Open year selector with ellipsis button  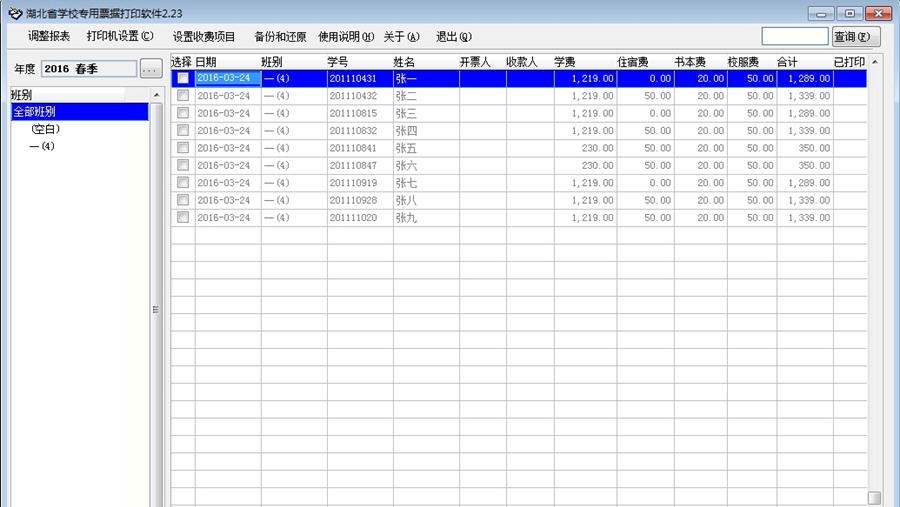point(150,69)
